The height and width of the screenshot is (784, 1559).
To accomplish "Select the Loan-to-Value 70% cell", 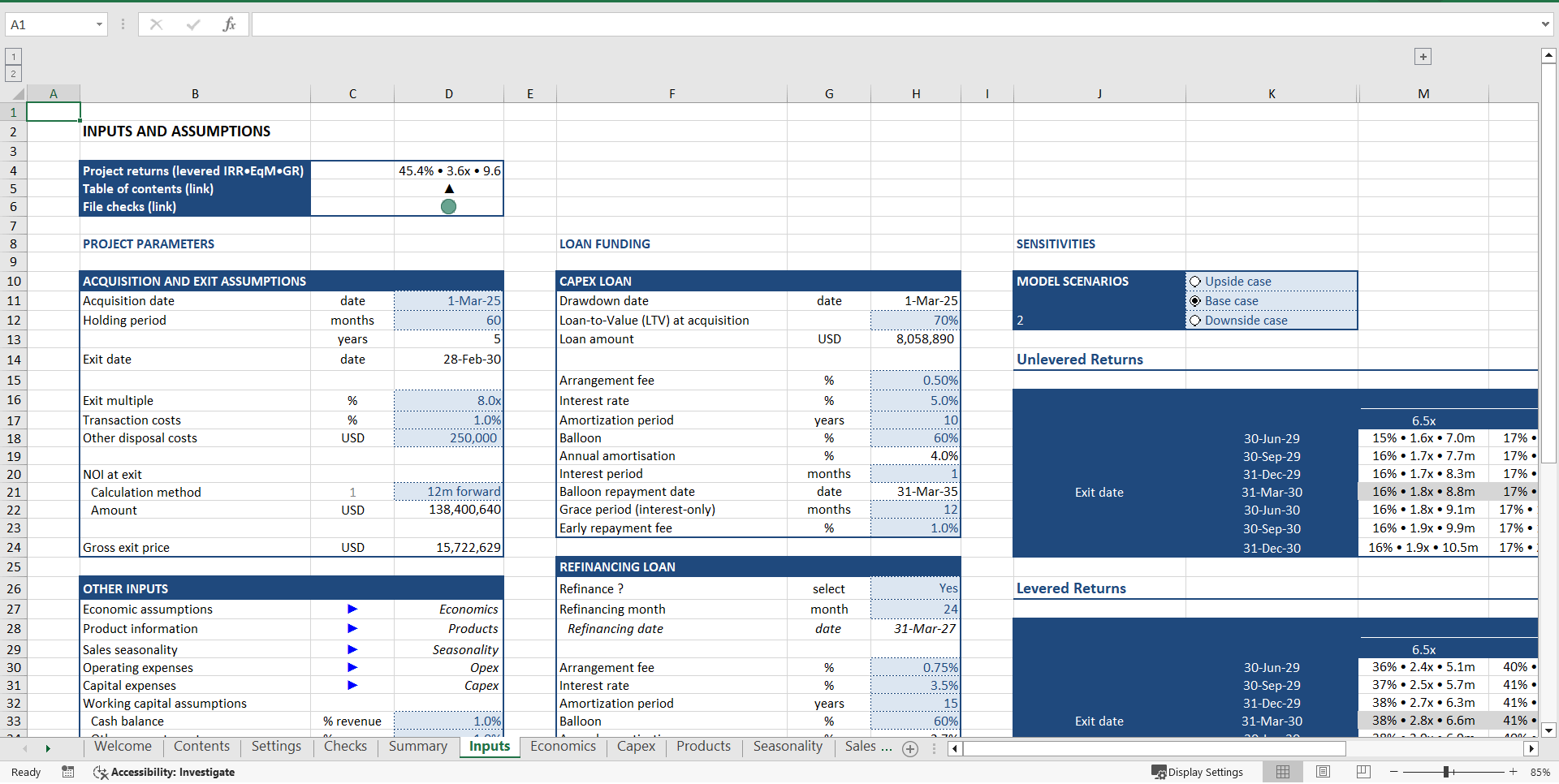I will click(915, 321).
